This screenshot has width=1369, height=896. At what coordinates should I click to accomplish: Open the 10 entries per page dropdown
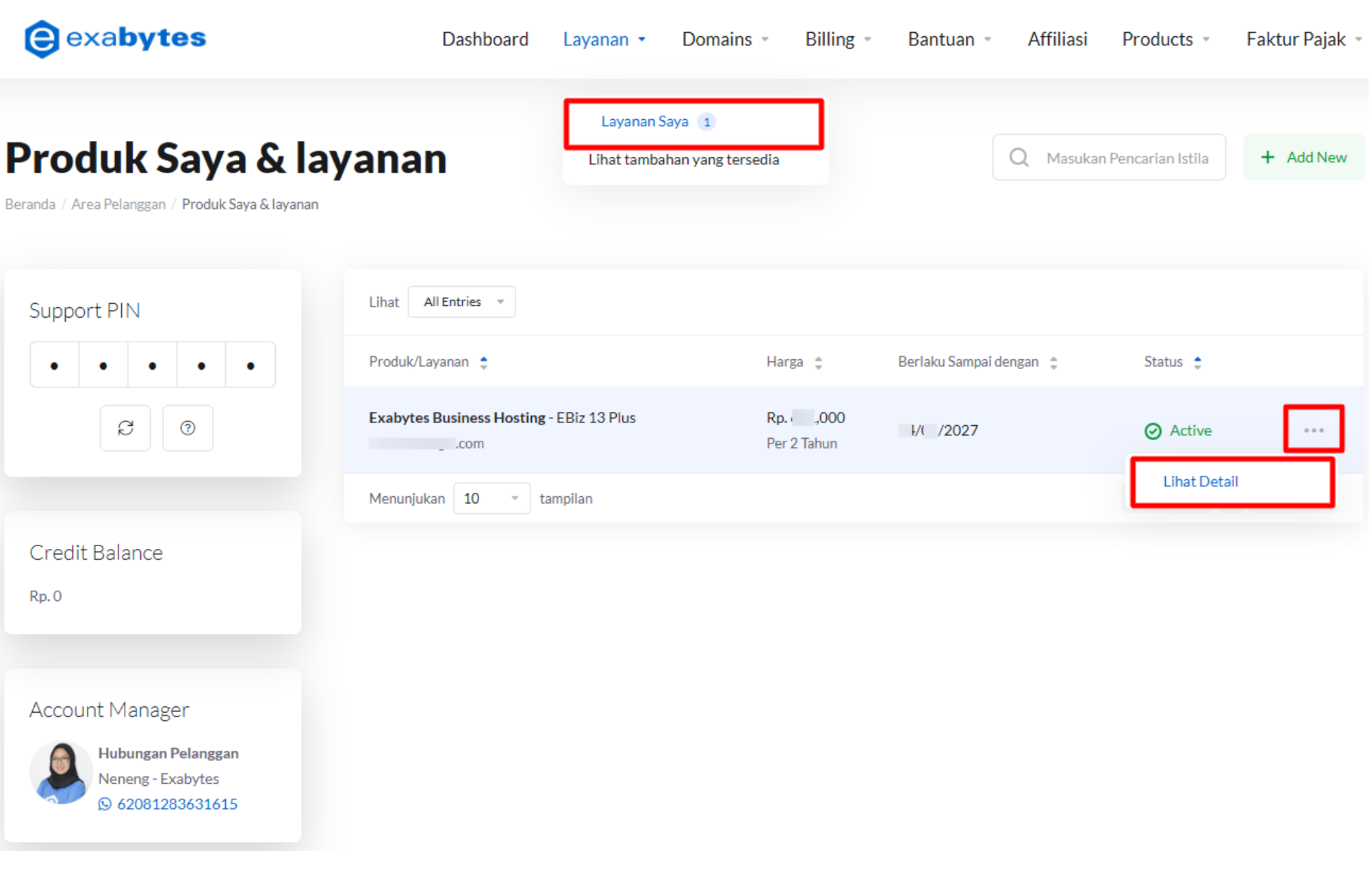point(491,498)
